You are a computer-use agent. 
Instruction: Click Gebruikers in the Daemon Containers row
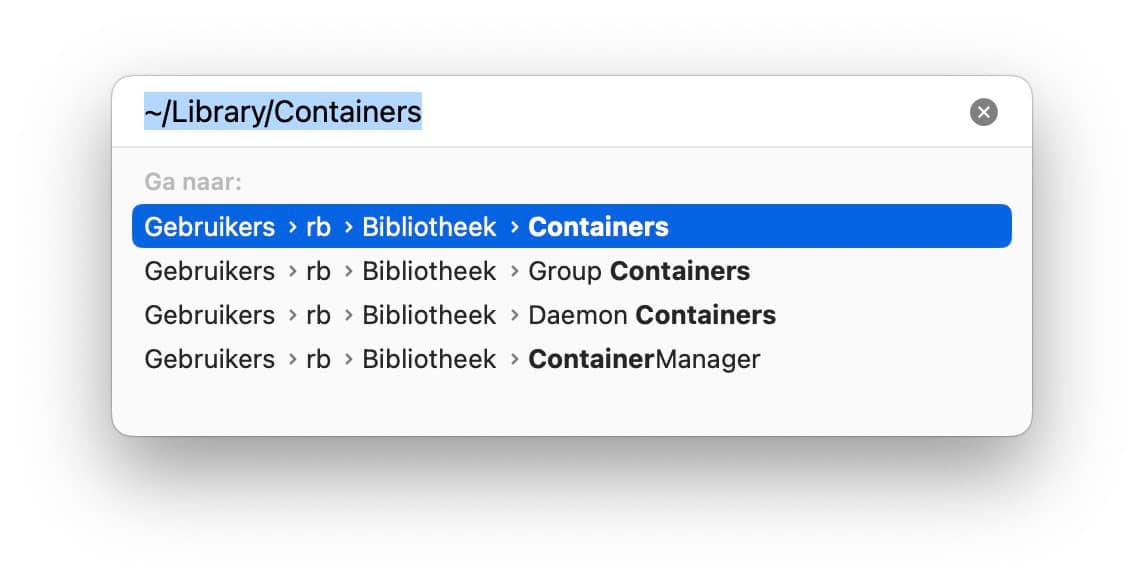[x=209, y=315]
